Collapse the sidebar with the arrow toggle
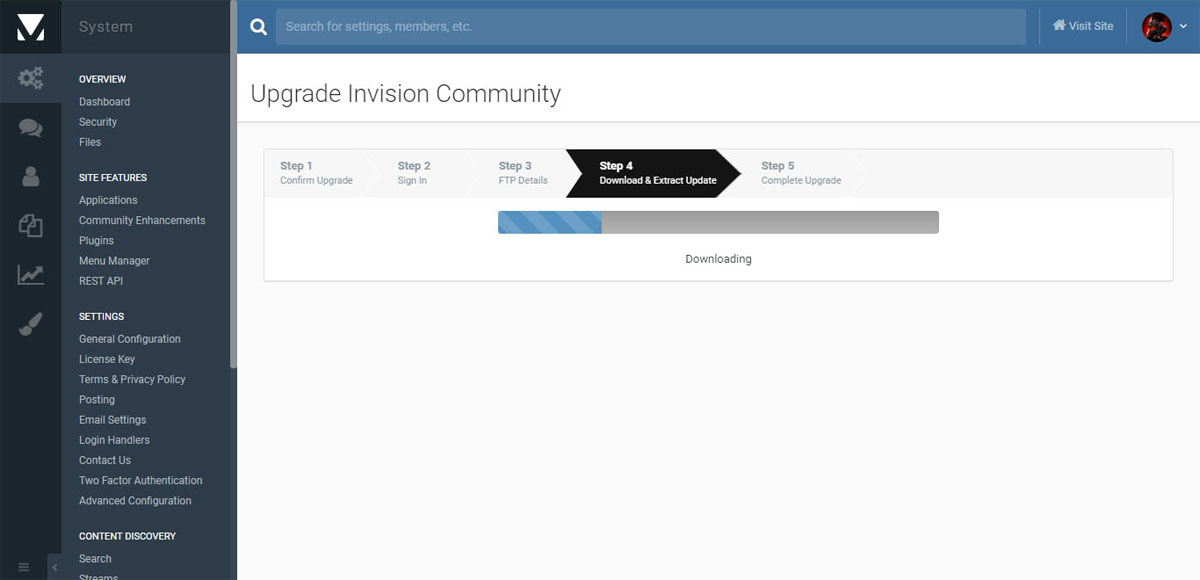Image resolution: width=1200 pixels, height=580 pixels. pyautogui.click(x=54, y=567)
